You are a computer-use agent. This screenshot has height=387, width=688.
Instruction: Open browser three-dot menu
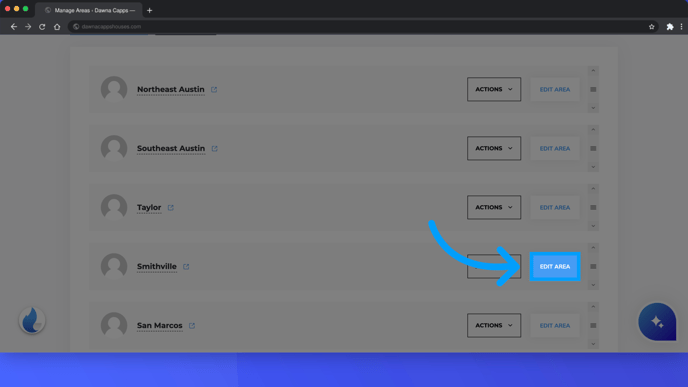click(x=681, y=27)
